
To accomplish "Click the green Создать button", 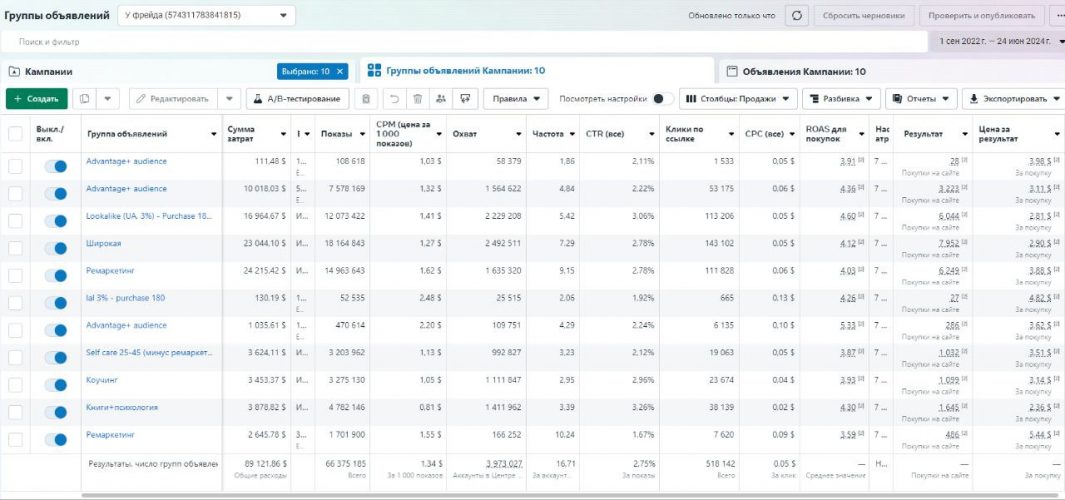I will pyautogui.click(x=36, y=99).
